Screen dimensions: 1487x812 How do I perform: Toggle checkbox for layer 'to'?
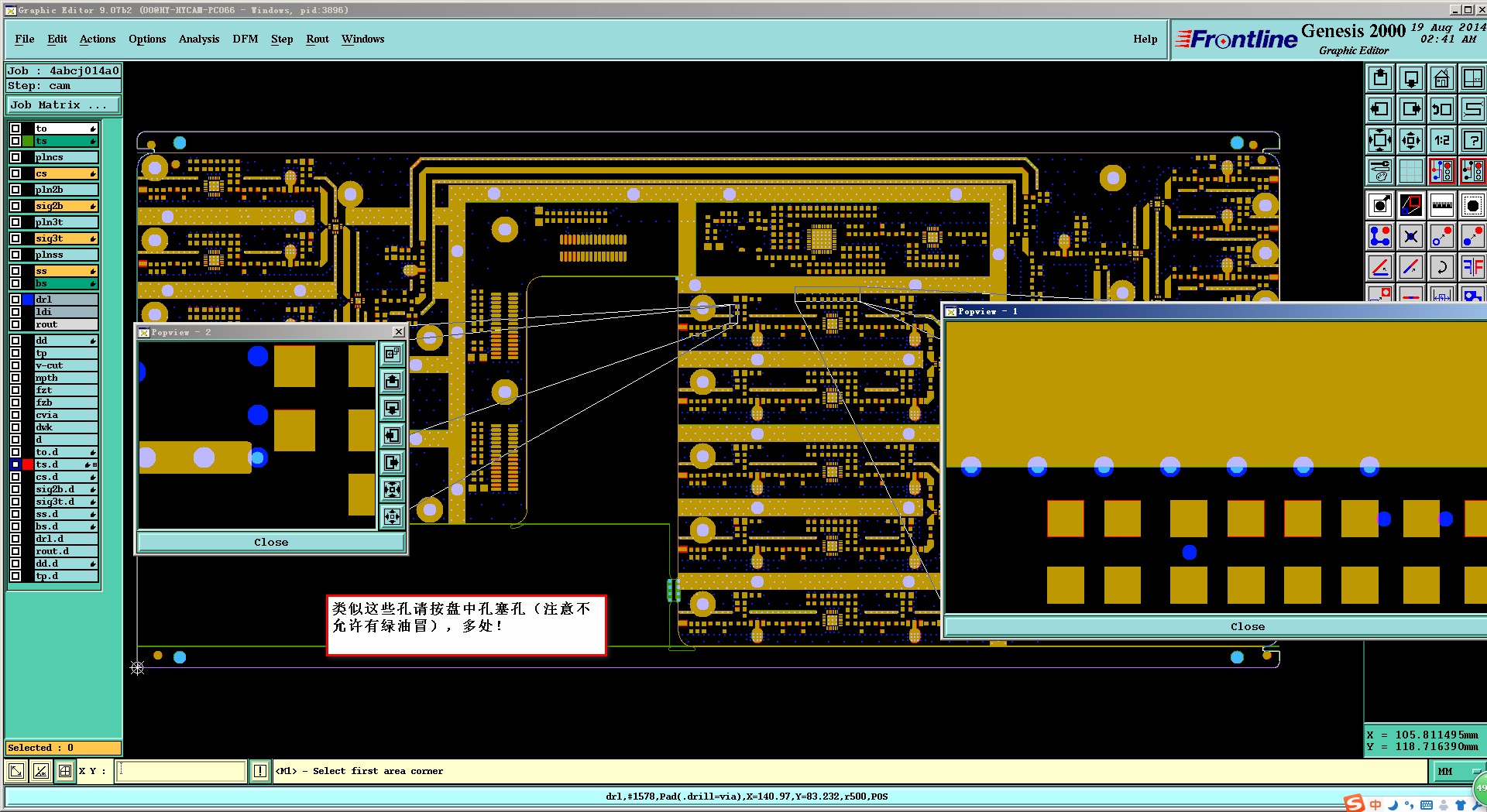(15, 128)
